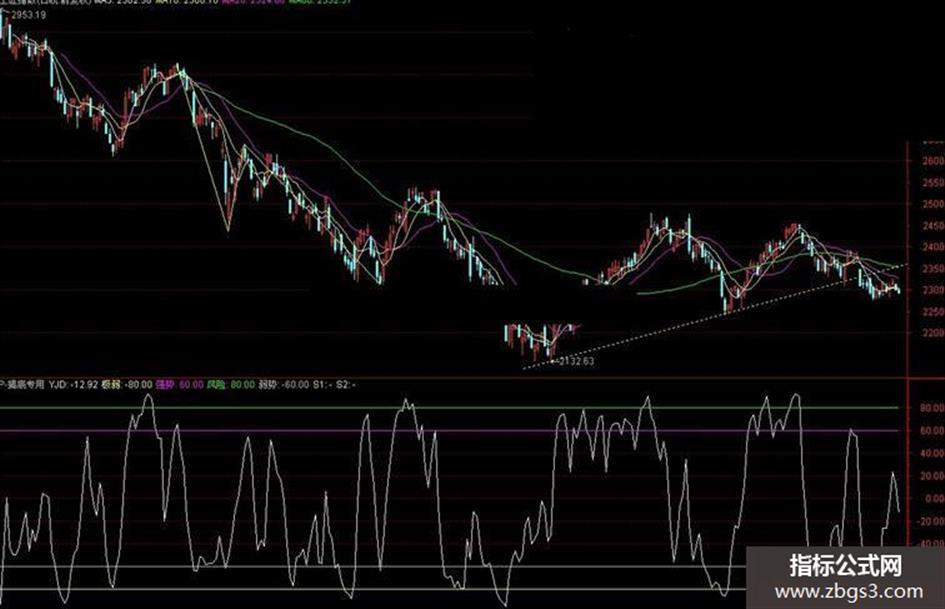Viewport: 945px width, 609px height.
Task: Select the purple 60.00 horizontal threshold line
Action: click(449, 431)
